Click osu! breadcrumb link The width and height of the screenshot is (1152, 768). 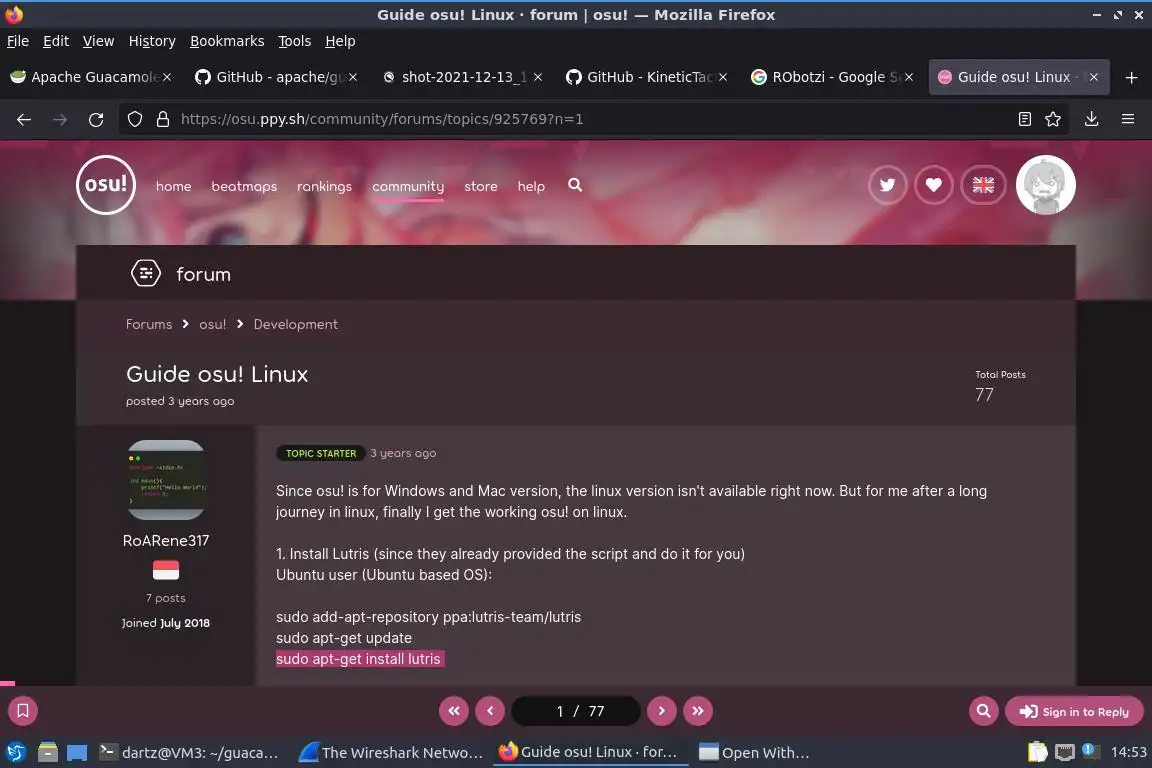(212, 324)
